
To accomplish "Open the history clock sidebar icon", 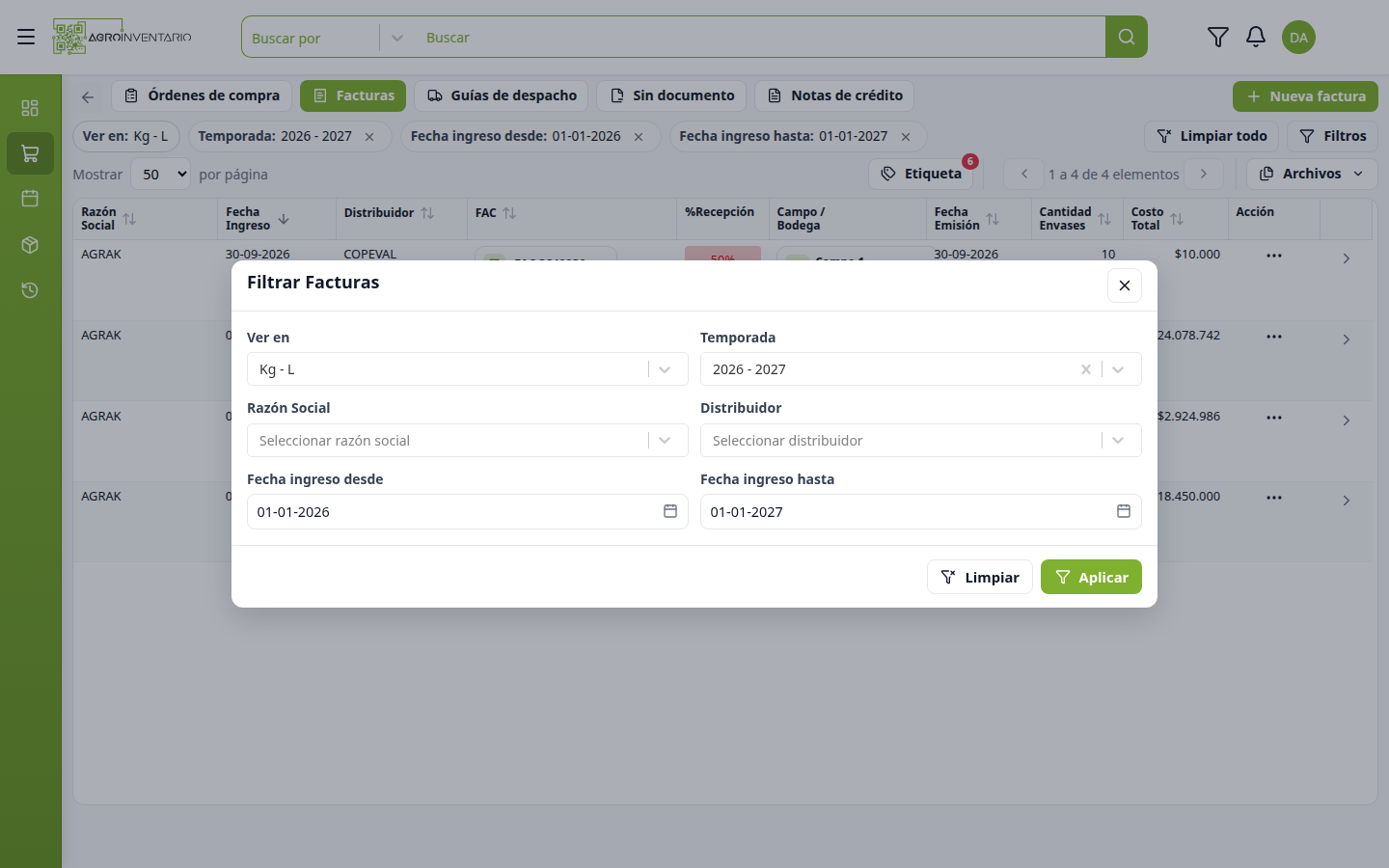I will pos(30,290).
